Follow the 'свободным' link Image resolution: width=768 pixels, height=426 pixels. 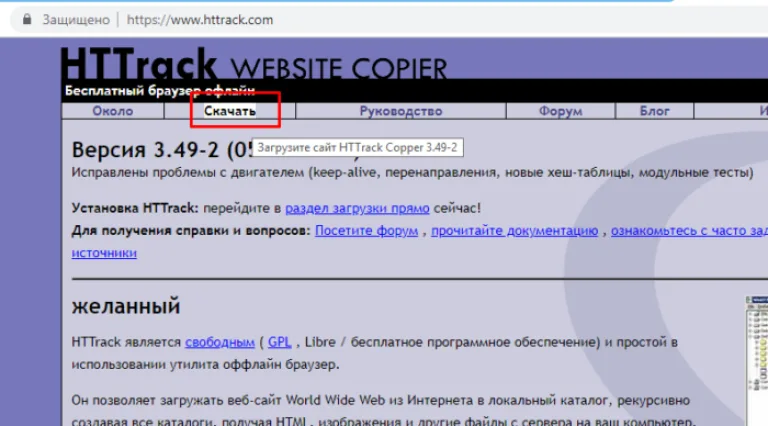(x=219, y=342)
